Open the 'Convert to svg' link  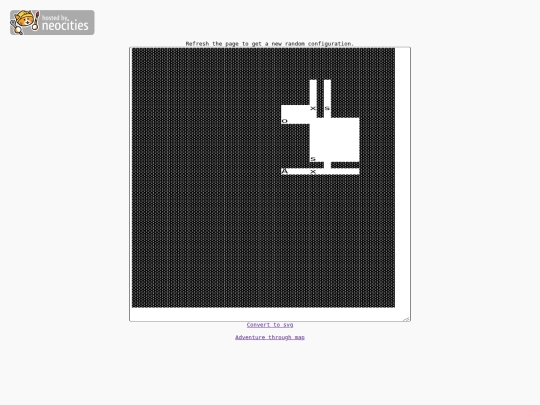click(x=270, y=325)
